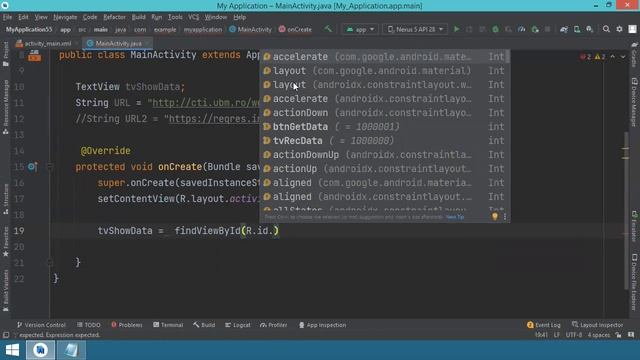Open the Project tool window sidebar
The height and width of the screenshot is (360, 640).
coord(5,54)
